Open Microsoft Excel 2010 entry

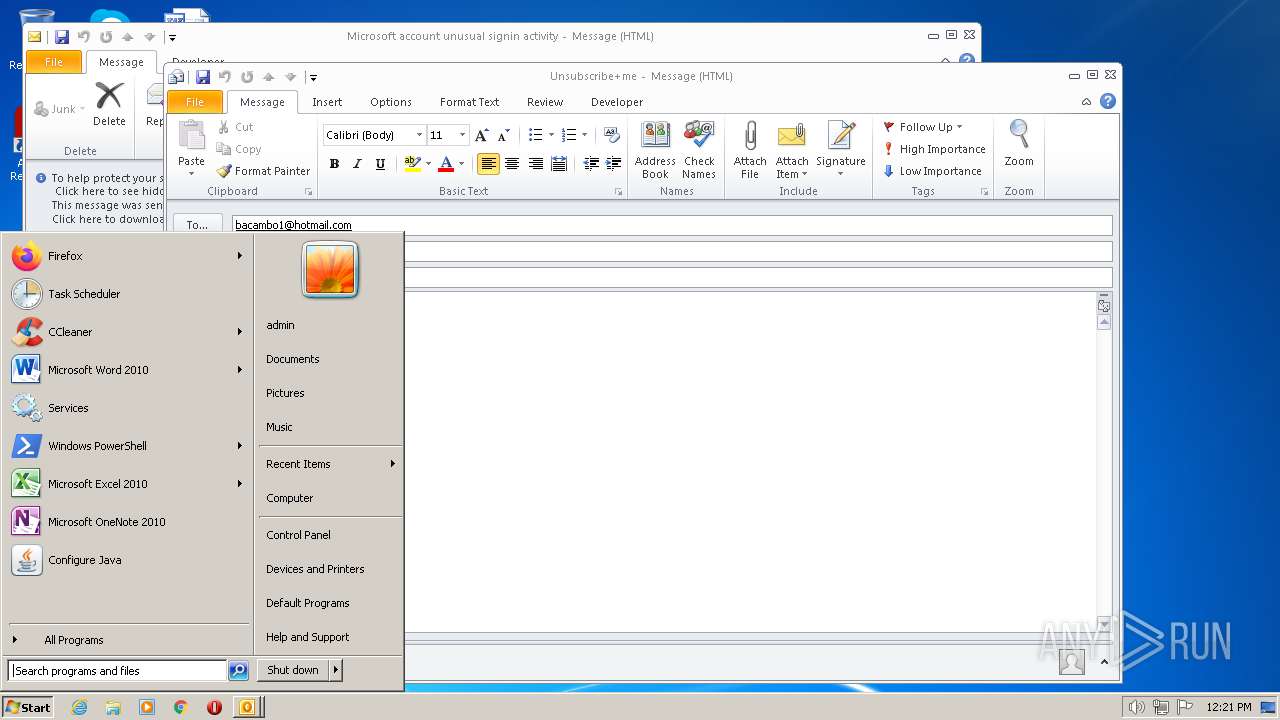tap(127, 484)
